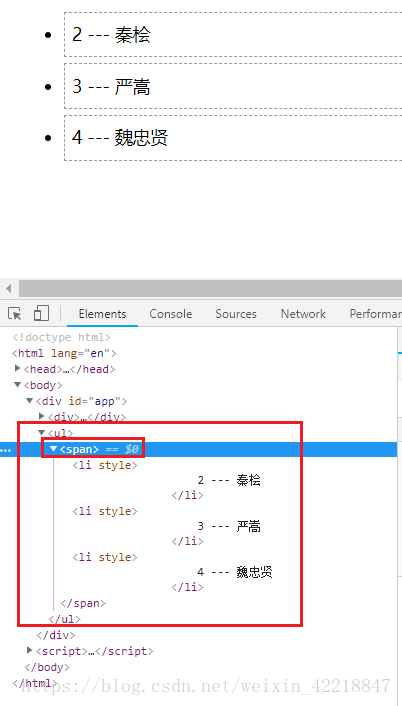Click the three-dots menu beside the span row
This screenshot has width=402, height=706.
pyautogui.click(x=6, y=450)
